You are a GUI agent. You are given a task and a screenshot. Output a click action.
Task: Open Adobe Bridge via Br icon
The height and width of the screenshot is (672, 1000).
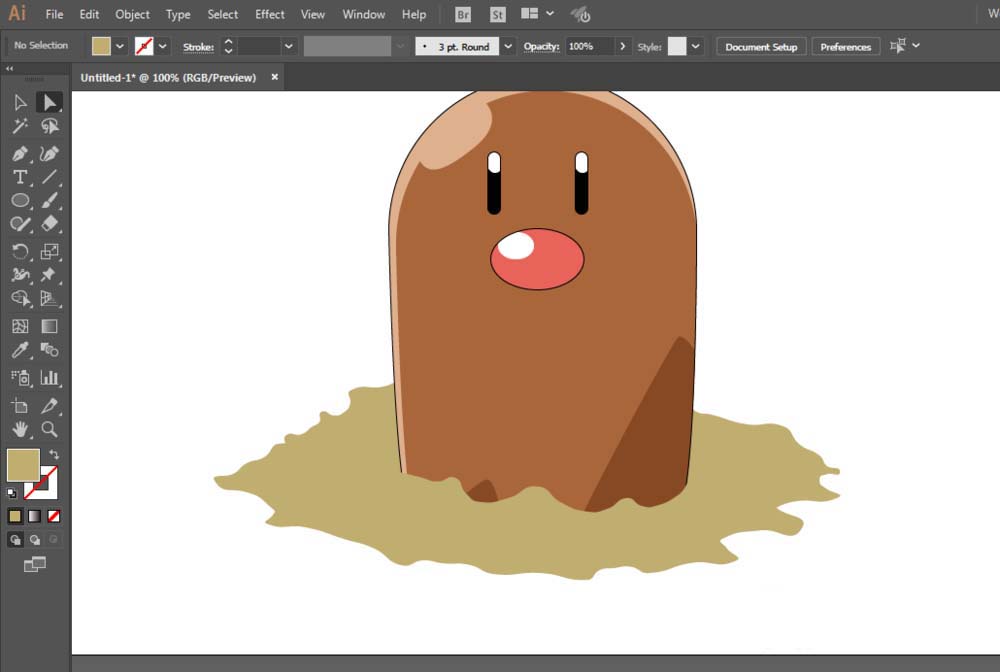coord(463,15)
